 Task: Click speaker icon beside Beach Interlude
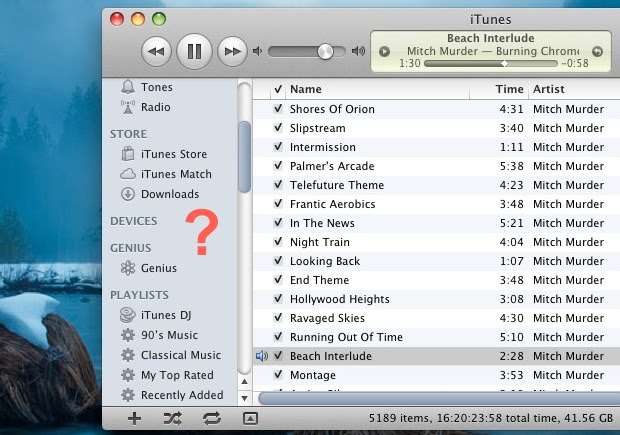(261, 356)
